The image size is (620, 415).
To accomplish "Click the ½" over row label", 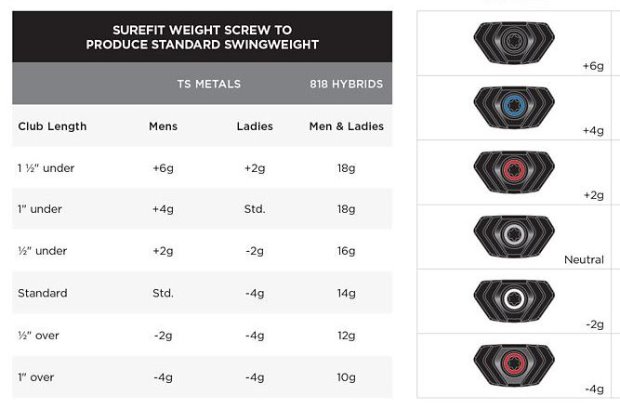I will tap(39, 335).
